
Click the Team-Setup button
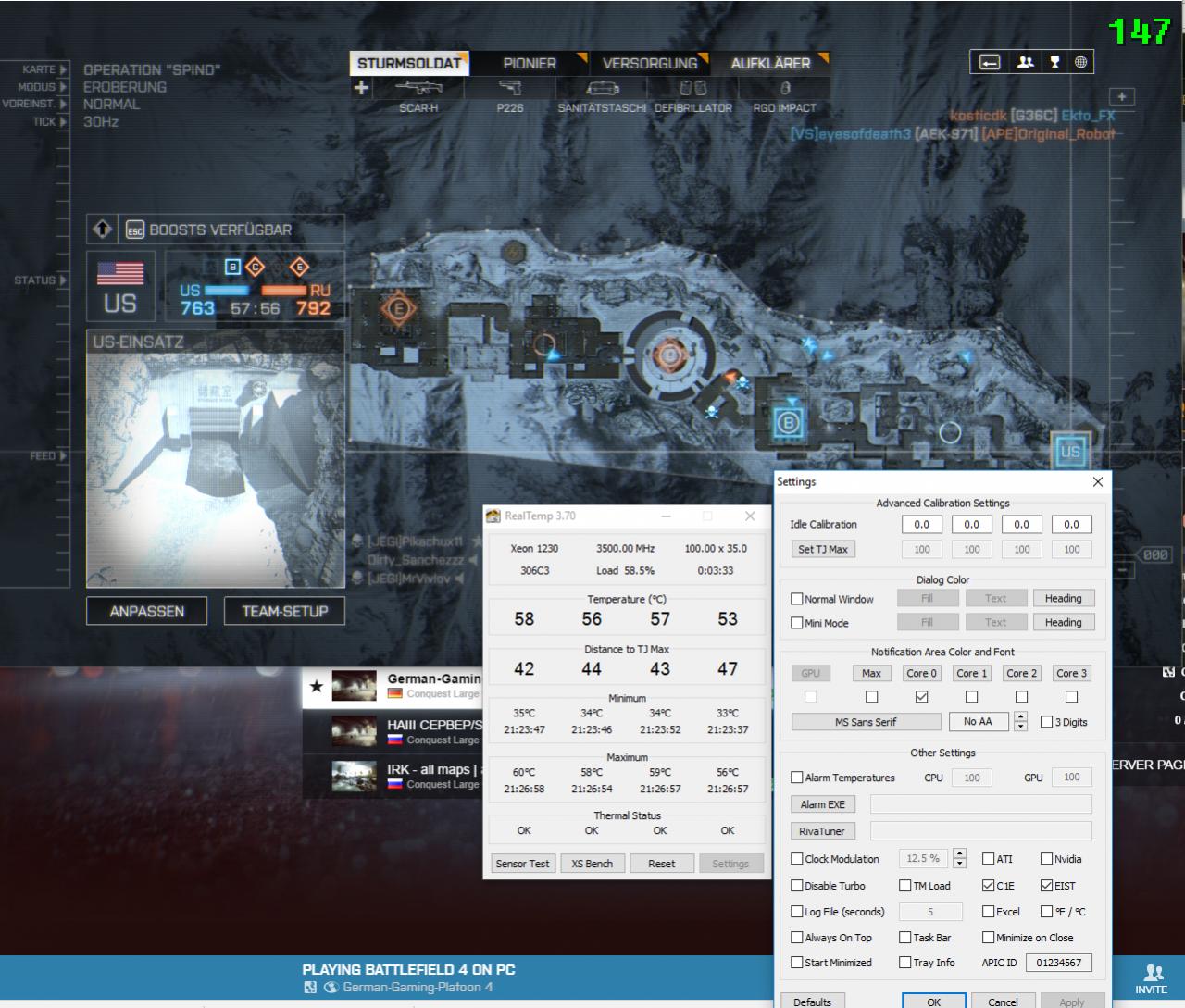[285, 611]
